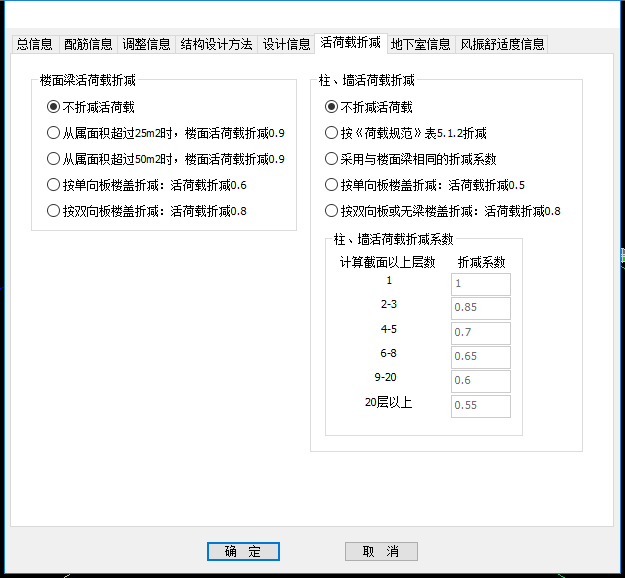625x578 pixels.
Task: Select column 按单向板楼盖折减 0.5 option
Action: 425,185
